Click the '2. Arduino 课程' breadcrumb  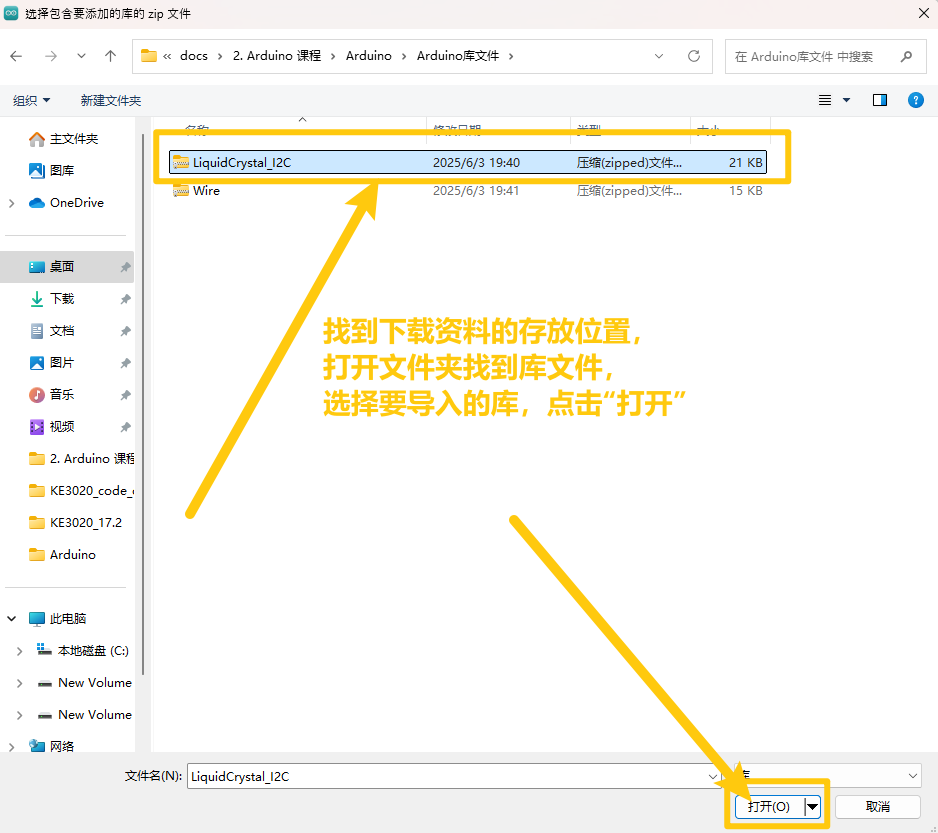point(277,56)
